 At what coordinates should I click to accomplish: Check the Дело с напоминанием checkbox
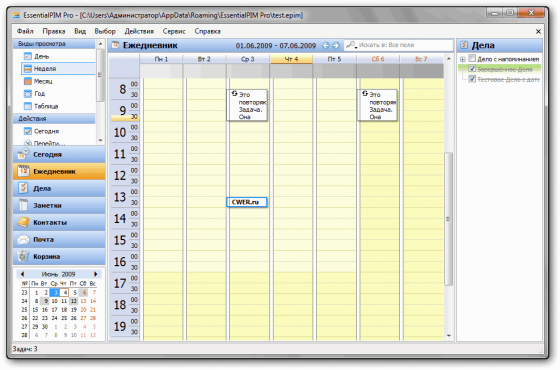coord(472,58)
